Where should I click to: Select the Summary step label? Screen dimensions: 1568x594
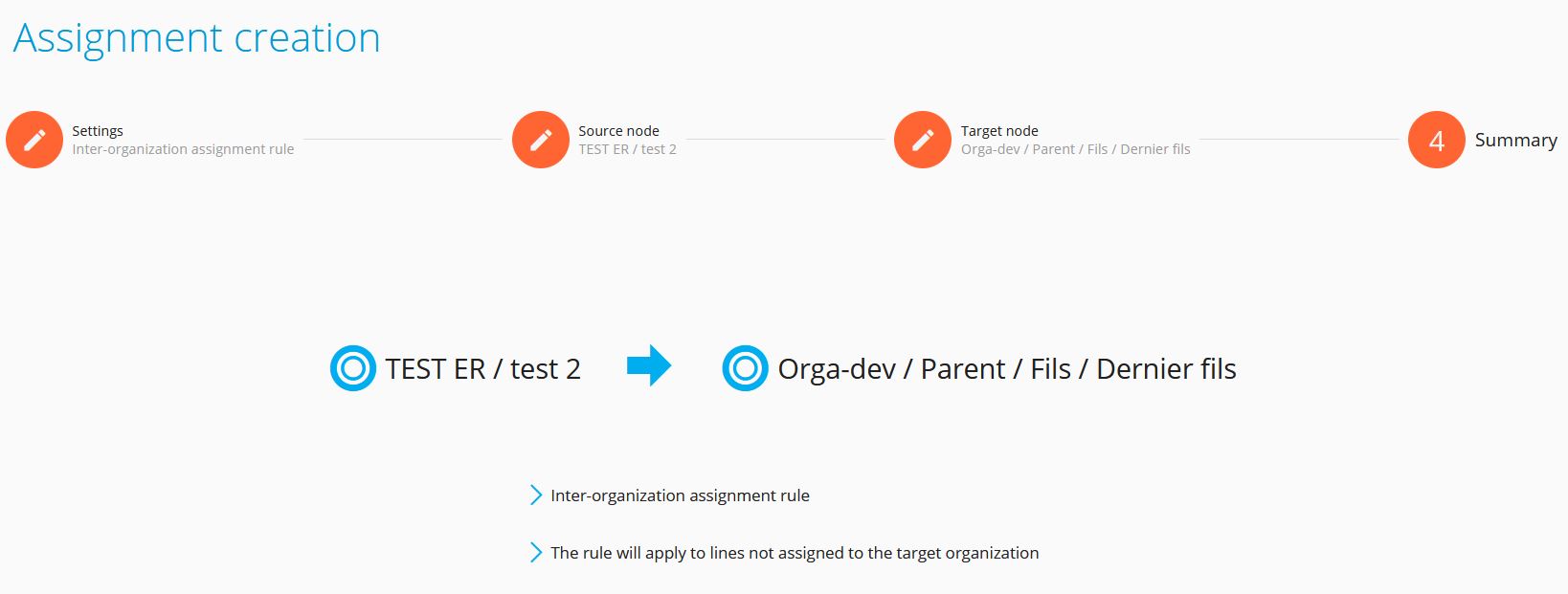[x=1516, y=140]
